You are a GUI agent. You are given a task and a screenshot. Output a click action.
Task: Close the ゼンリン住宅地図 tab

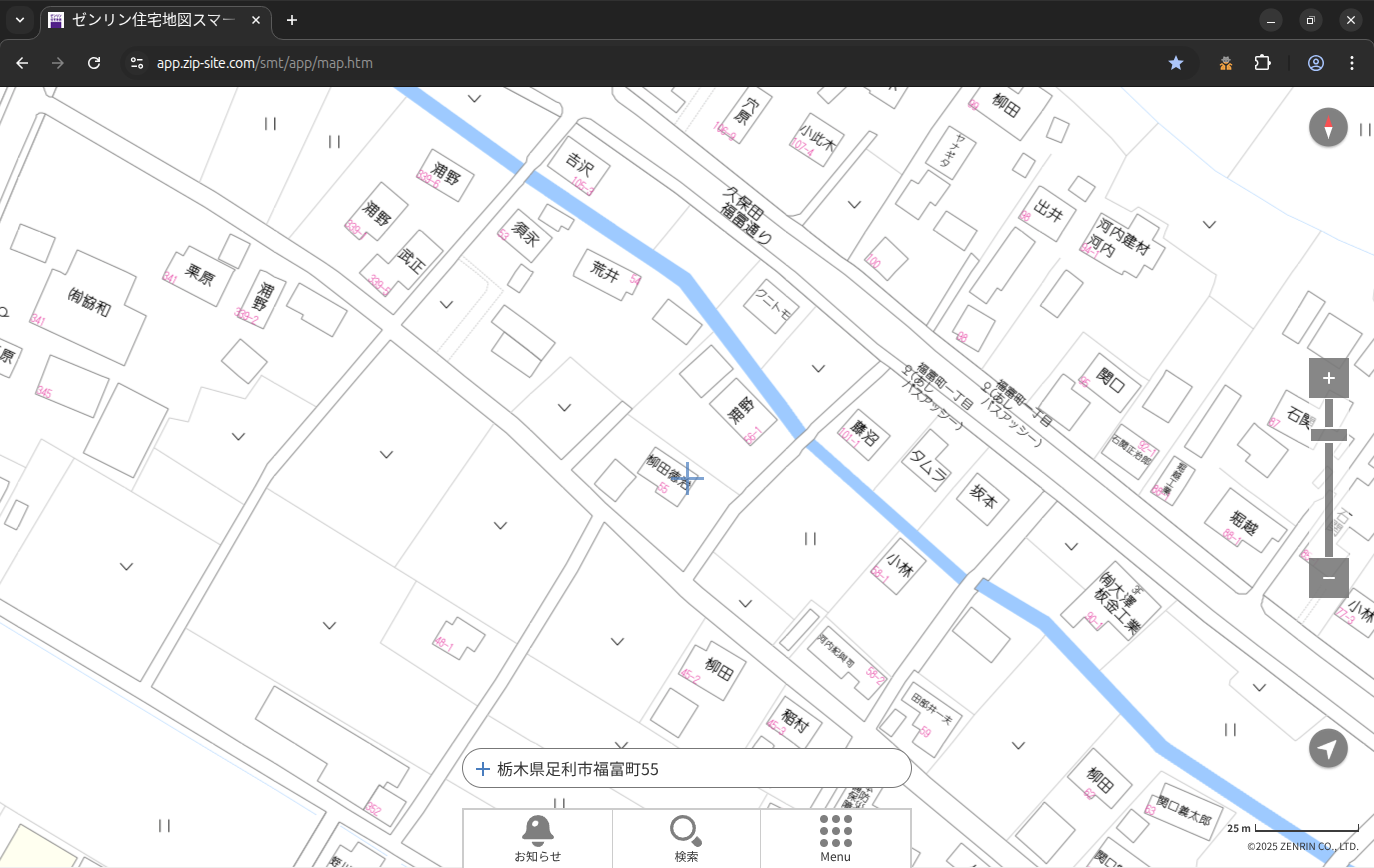(256, 20)
